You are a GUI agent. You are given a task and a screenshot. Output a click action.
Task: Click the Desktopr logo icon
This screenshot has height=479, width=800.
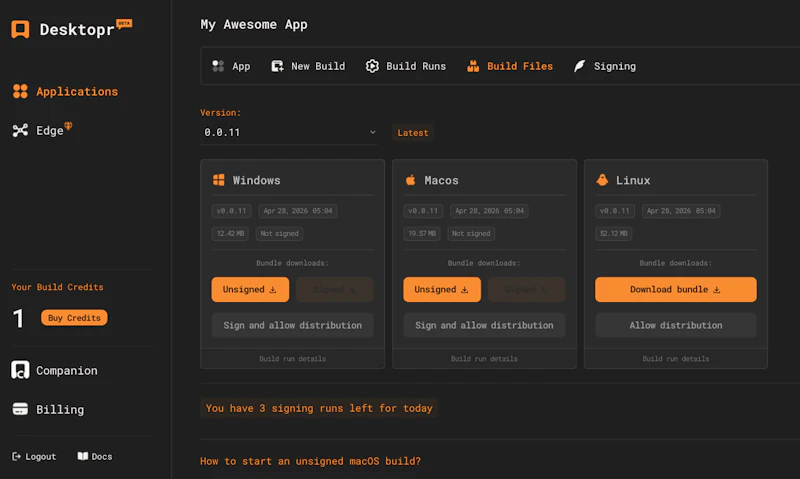pos(20,30)
